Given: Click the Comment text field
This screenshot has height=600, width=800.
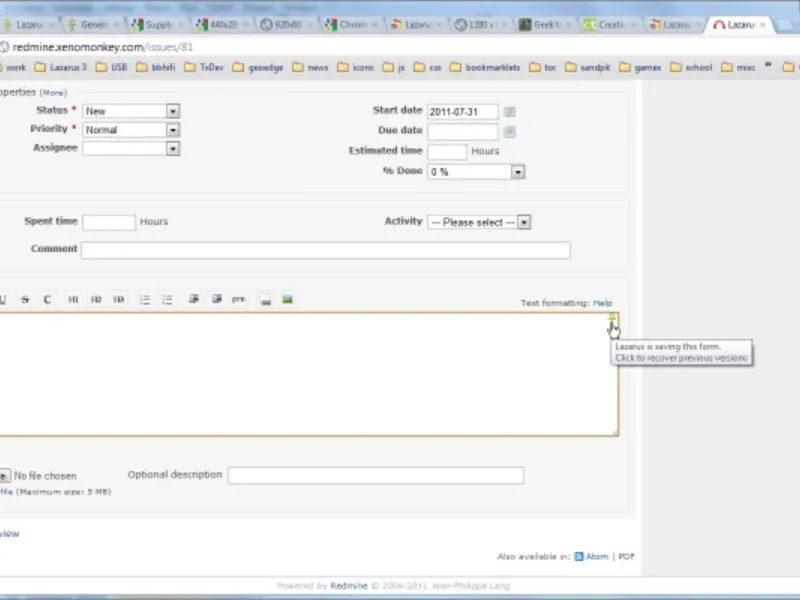Looking at the screenshot, I should click(326, 250).
